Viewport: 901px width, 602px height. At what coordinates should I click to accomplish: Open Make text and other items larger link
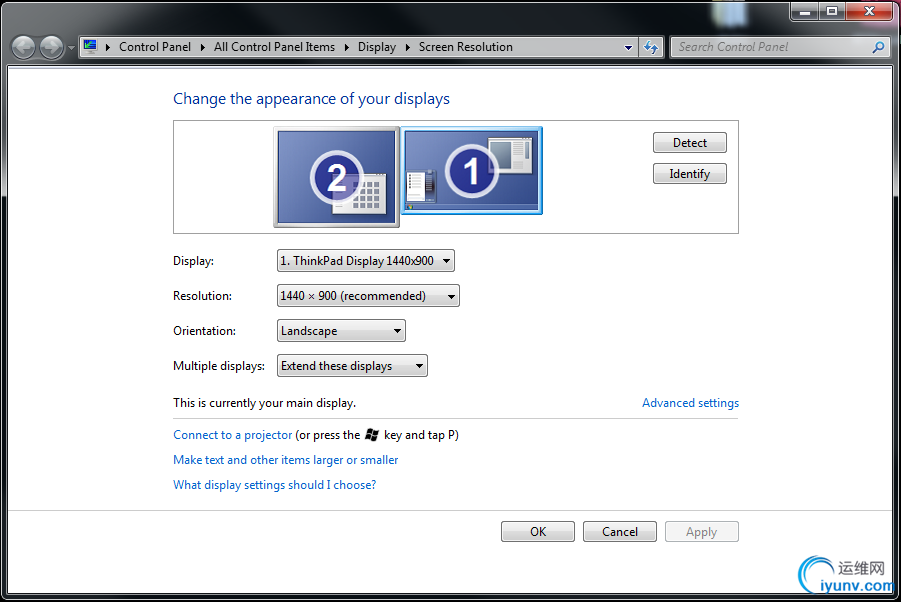tap(286, 460)
